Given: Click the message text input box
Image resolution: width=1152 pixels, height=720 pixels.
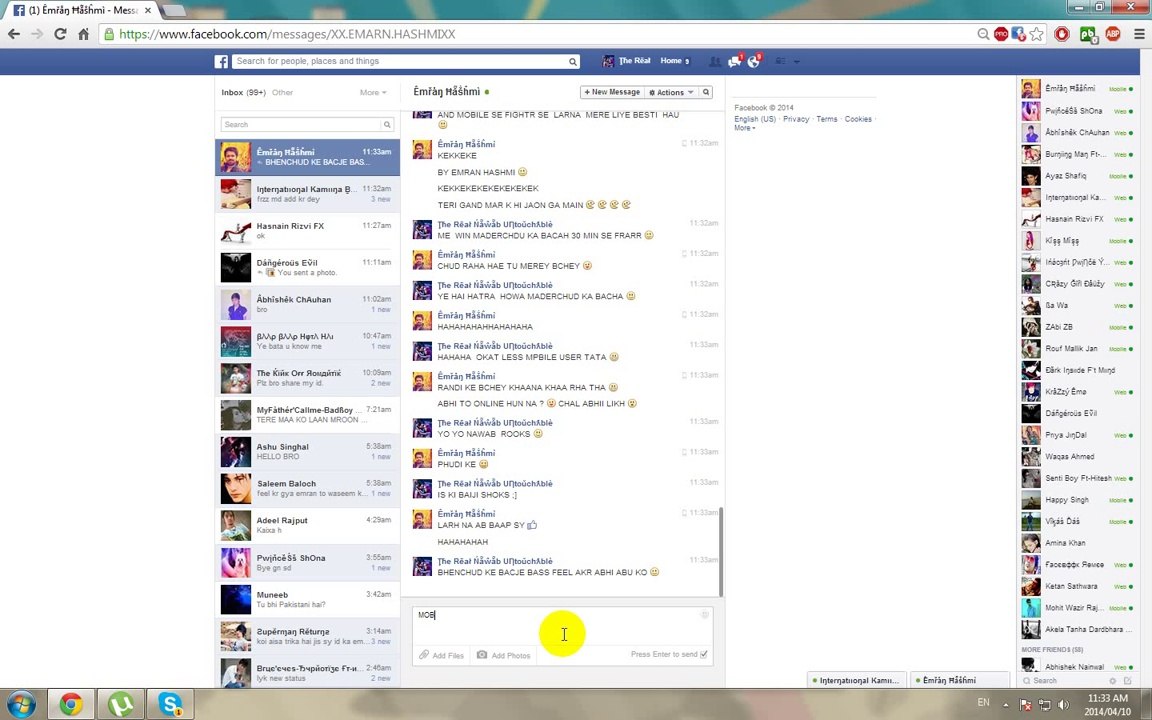Looking at the screenshot, I should click(x=562, y=625).
